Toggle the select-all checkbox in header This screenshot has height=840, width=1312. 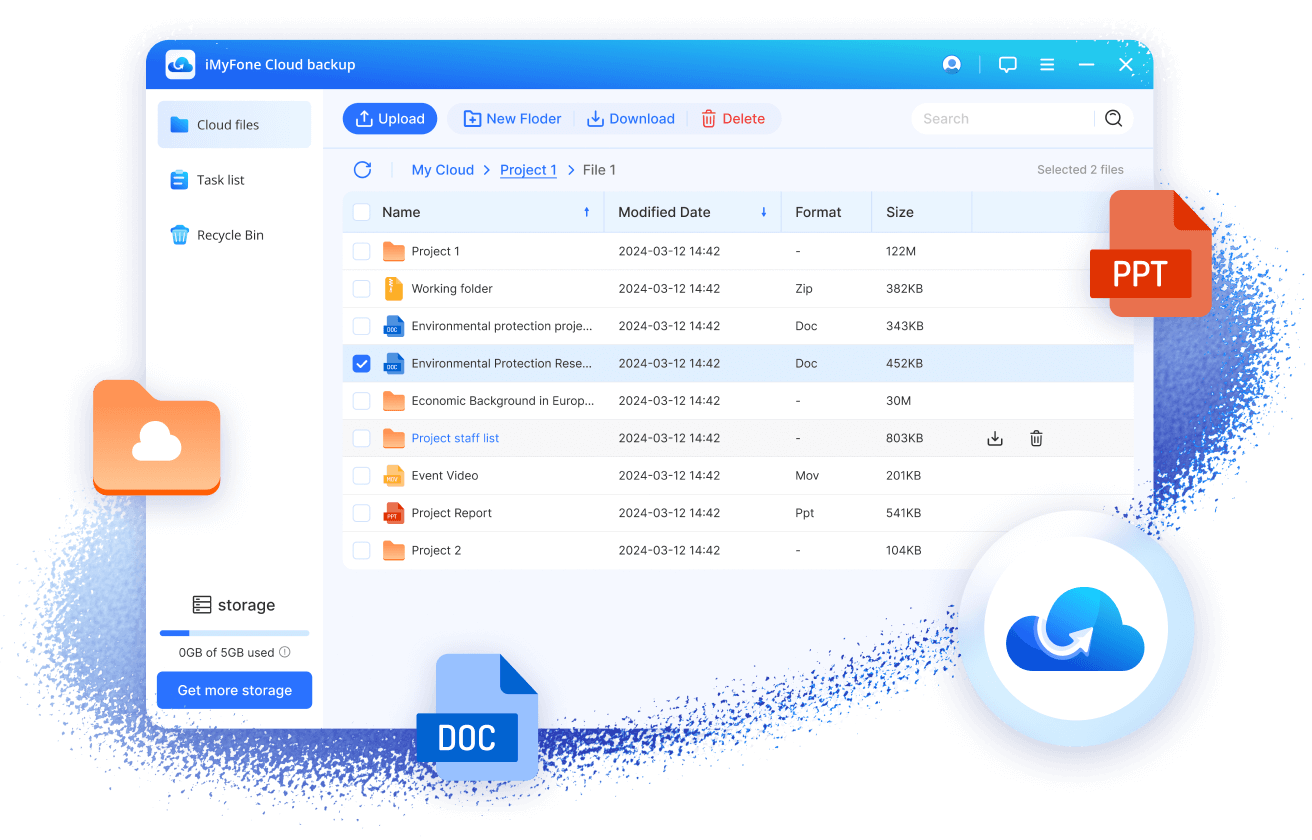click(362, 212)
